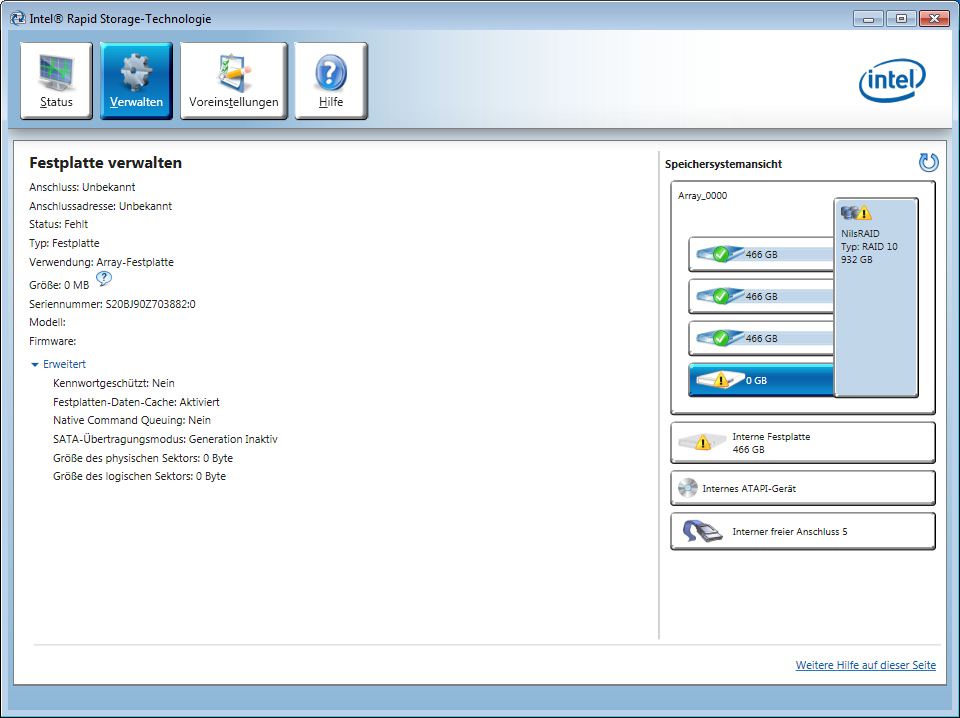
Task: Select the second 466 GB array disk
Action: (x=761, y=296)
